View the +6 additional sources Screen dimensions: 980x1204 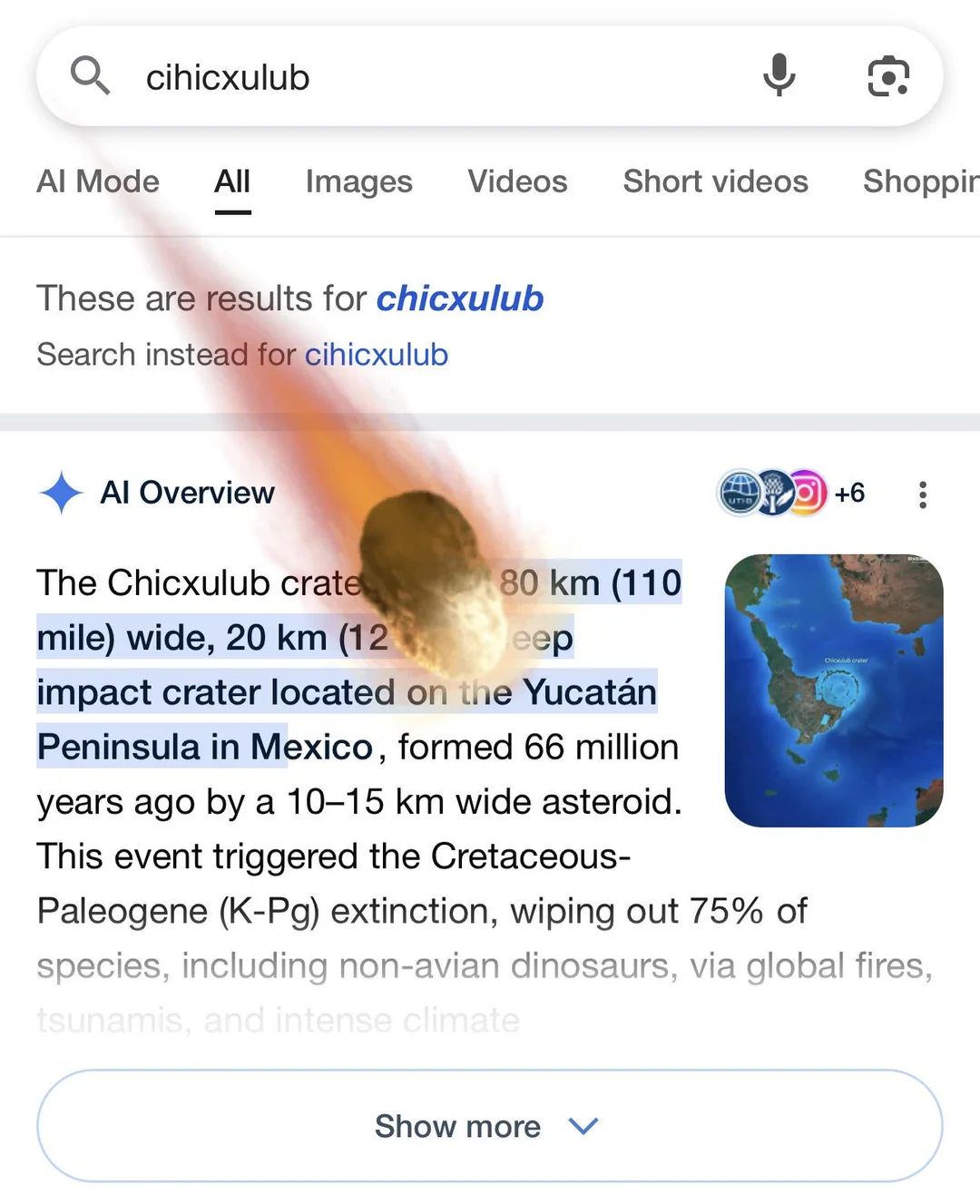[849, 493]
